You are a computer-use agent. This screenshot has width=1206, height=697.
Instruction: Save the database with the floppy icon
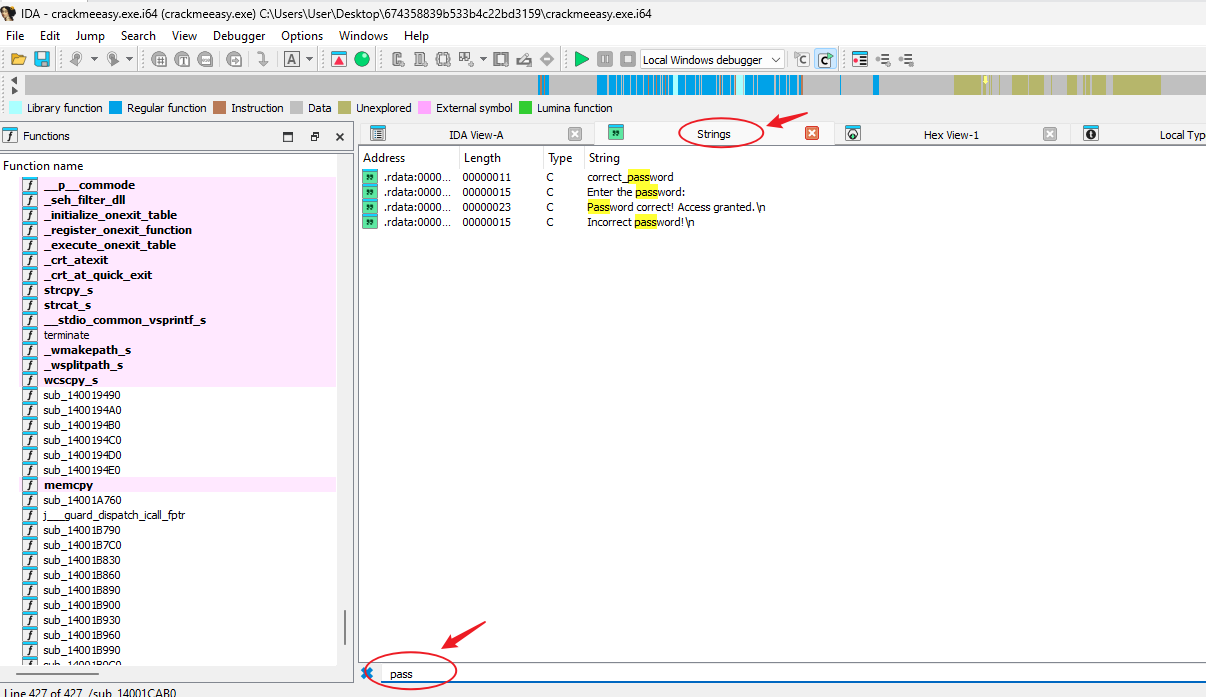tap(42, 60)
